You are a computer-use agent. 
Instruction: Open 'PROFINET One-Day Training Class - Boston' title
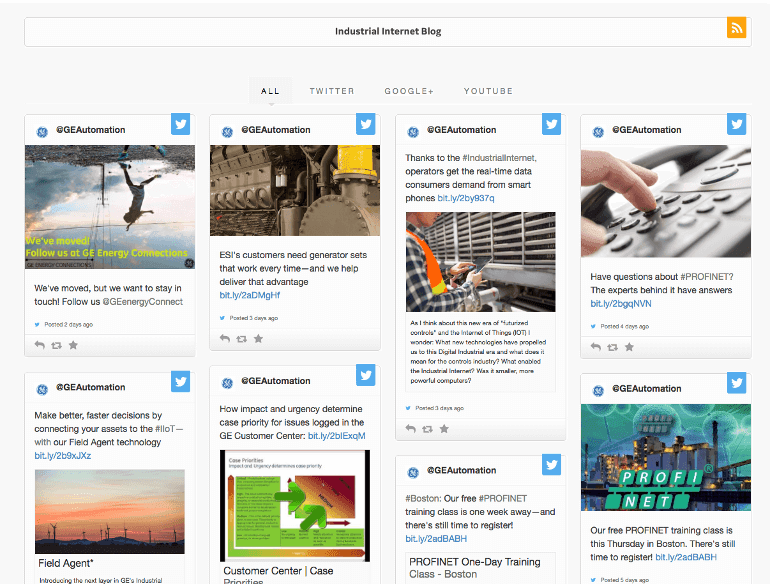(474, 568)
